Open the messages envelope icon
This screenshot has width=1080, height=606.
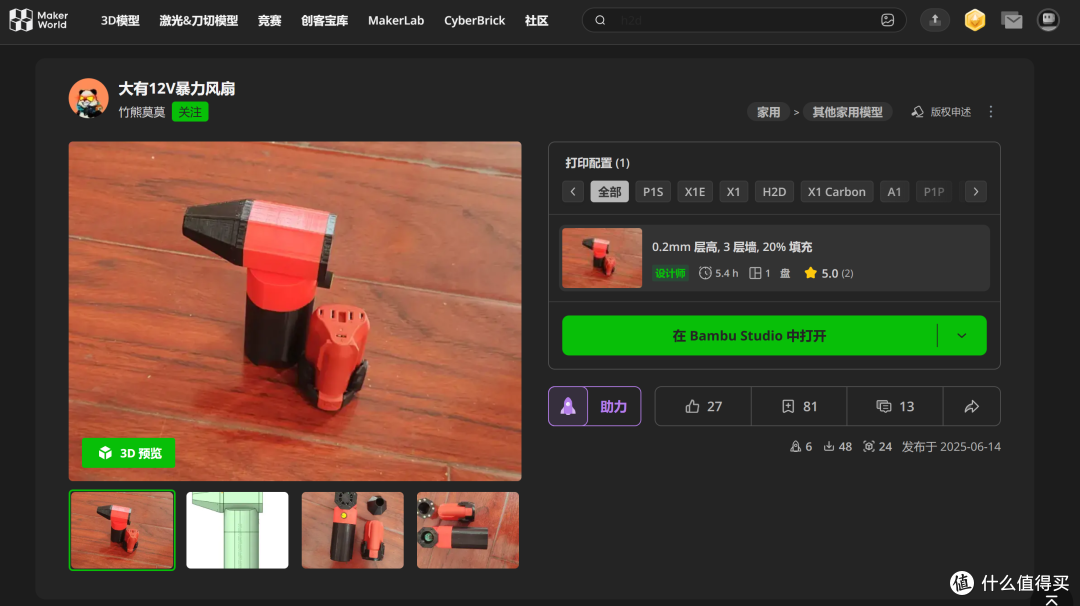[1012, 21]
